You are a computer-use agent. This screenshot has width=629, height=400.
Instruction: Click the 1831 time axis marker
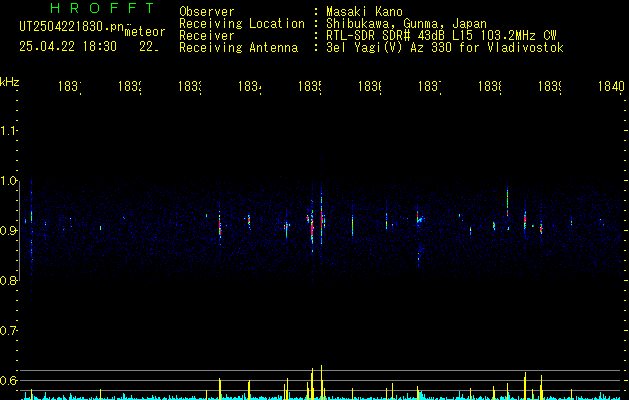coord(70,86)
